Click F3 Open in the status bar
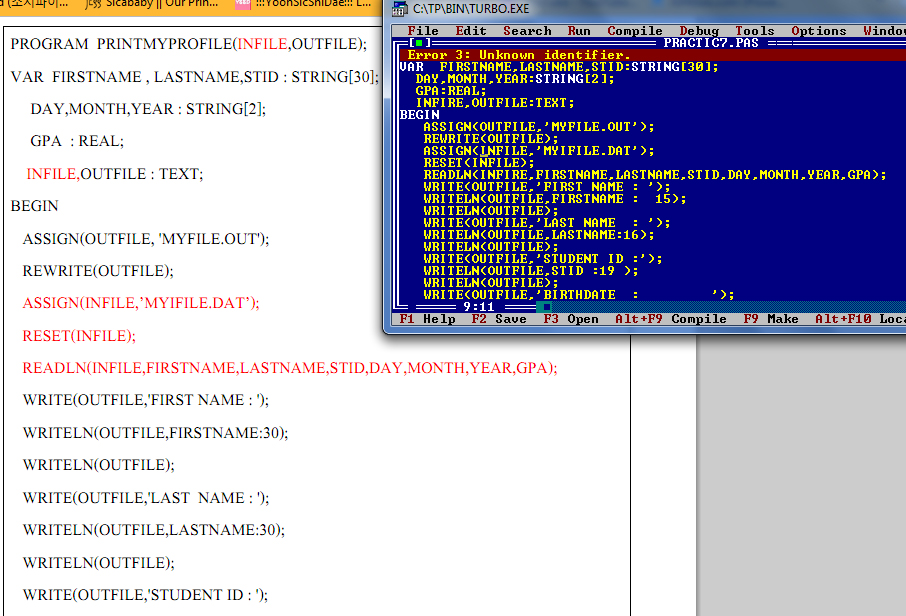Image resolution: width=906 pixels, height=616 pixels. pyautogui.click(x=571, y=319)
